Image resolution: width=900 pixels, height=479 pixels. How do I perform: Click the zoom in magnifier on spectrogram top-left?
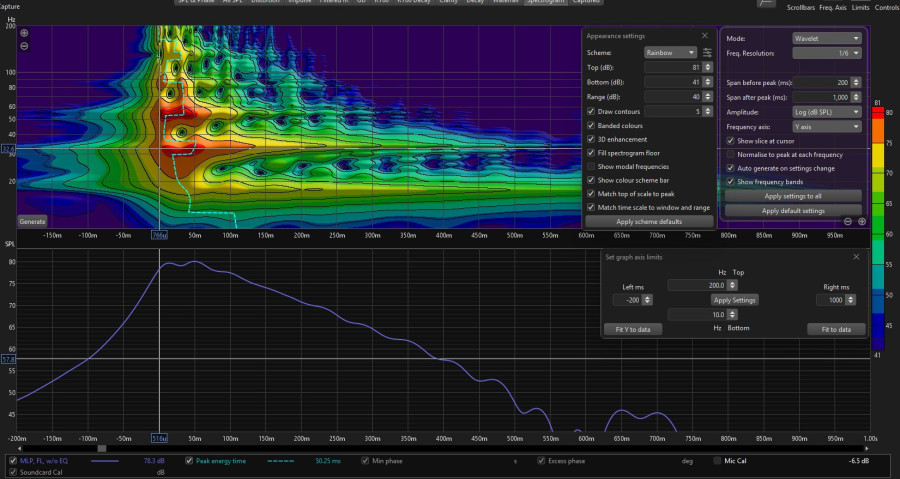(x=24, y=34)
